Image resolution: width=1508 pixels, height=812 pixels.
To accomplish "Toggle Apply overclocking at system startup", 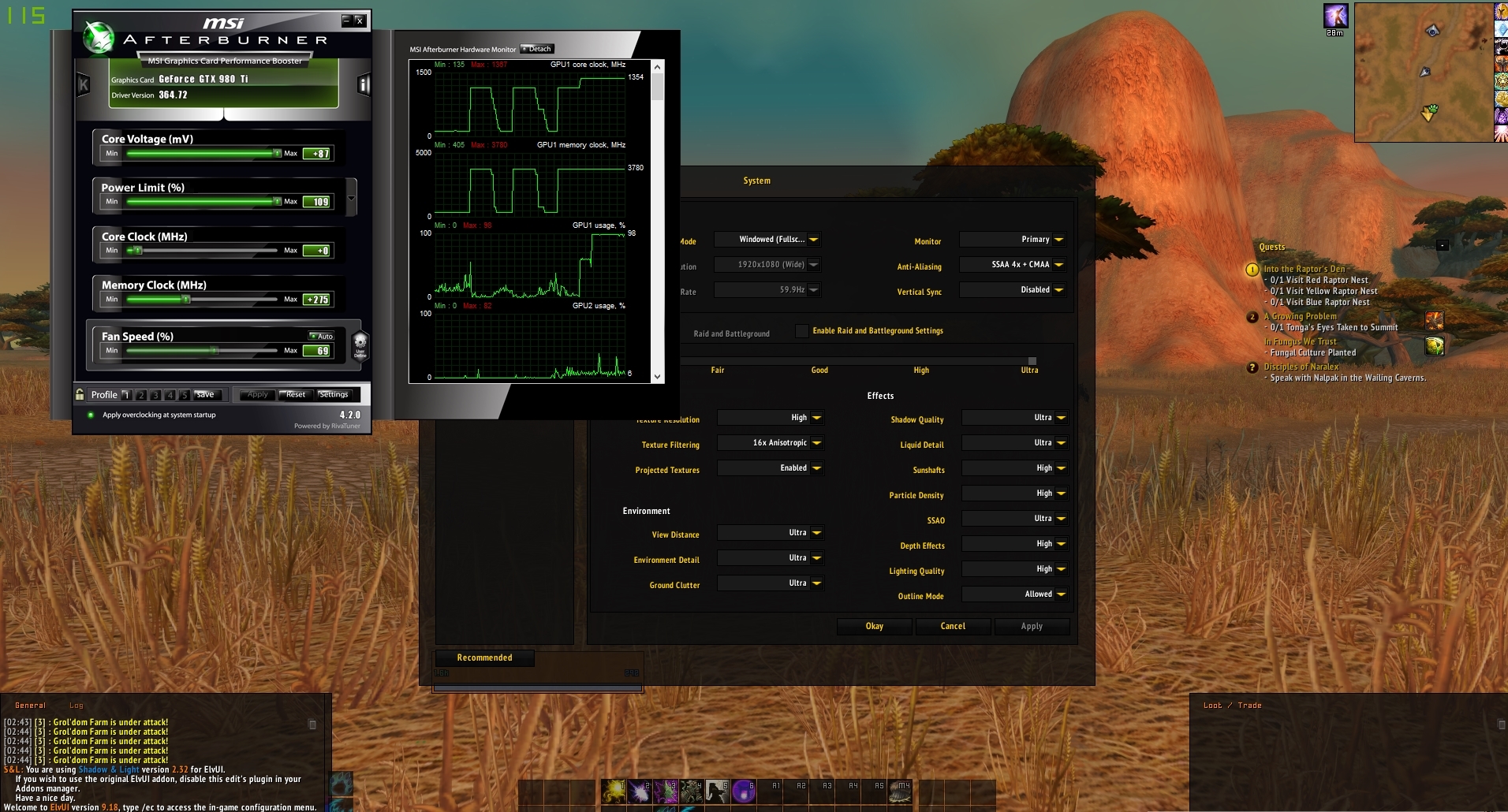I will [x=91, y=415].
